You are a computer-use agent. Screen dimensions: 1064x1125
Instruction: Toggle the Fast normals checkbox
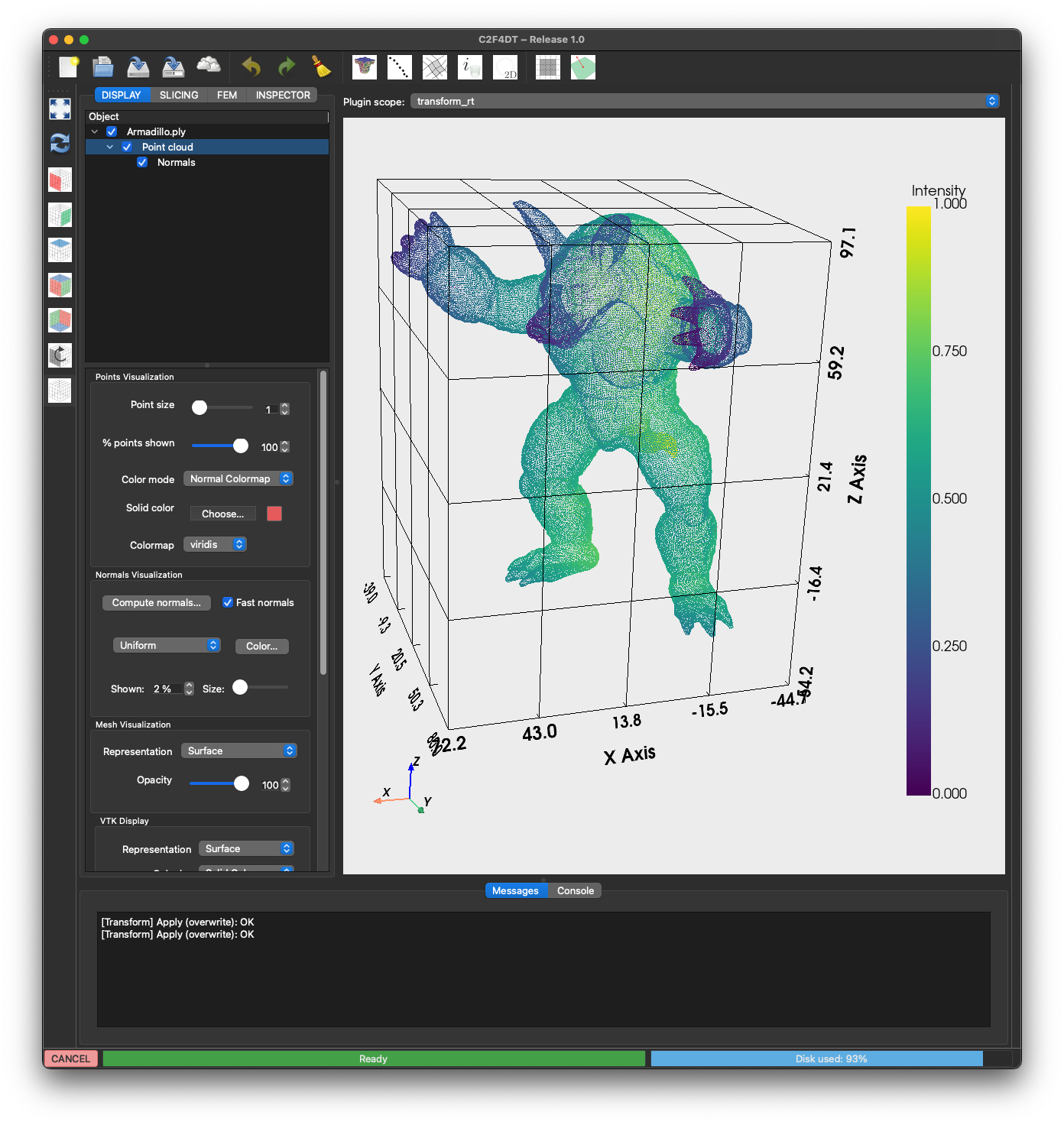point(228,602)
